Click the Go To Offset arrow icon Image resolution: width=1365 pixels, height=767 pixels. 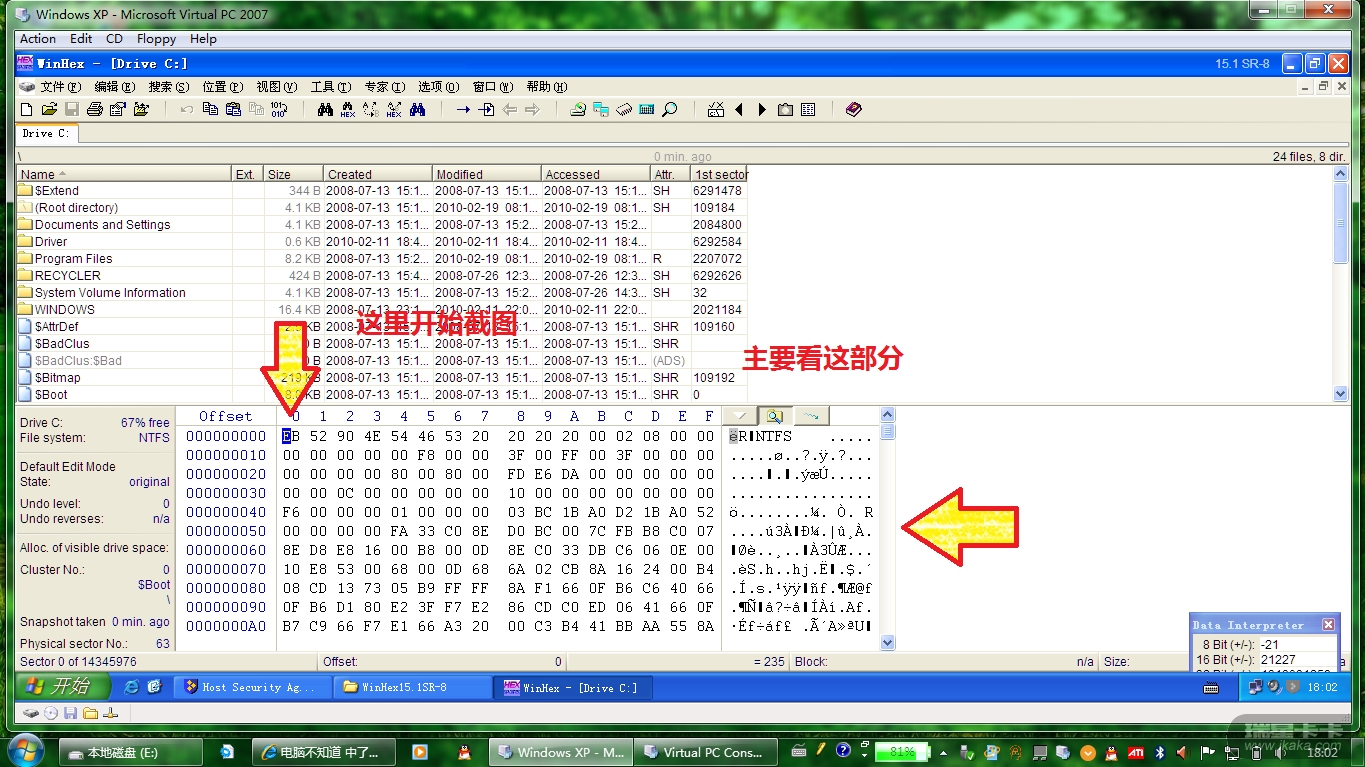[463, 109]
